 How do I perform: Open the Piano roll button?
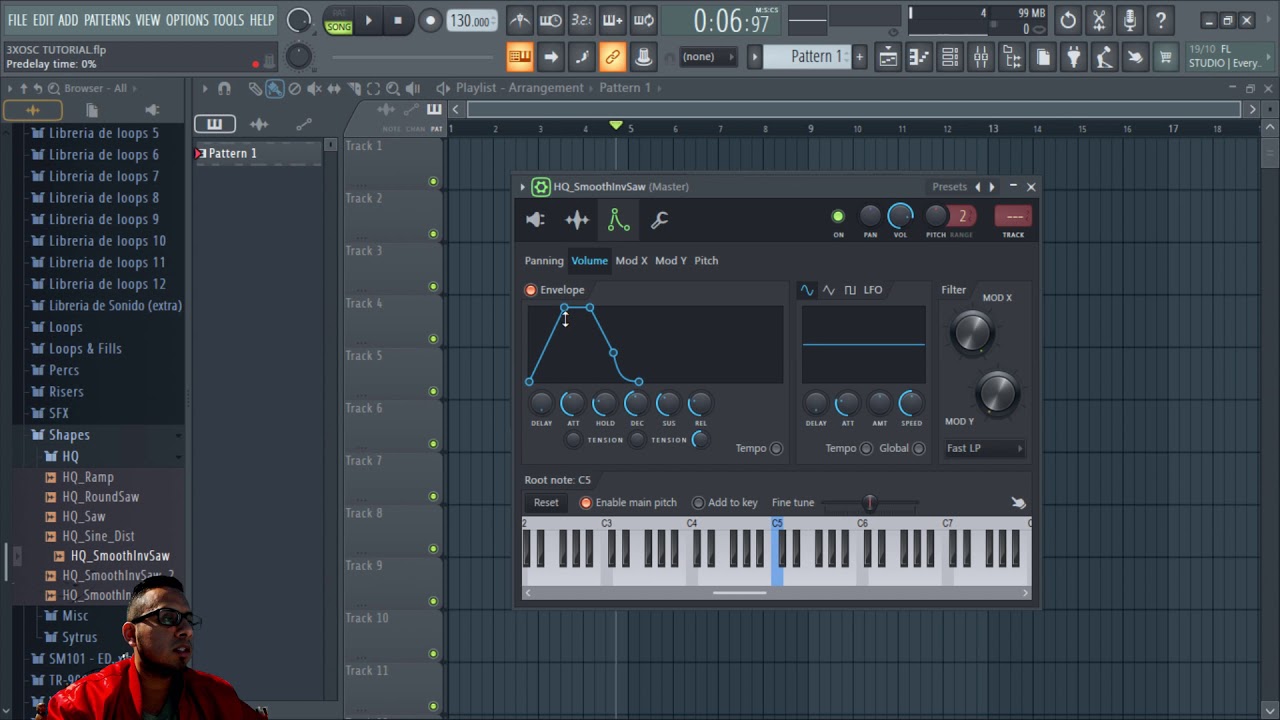[x=919, y=57]
